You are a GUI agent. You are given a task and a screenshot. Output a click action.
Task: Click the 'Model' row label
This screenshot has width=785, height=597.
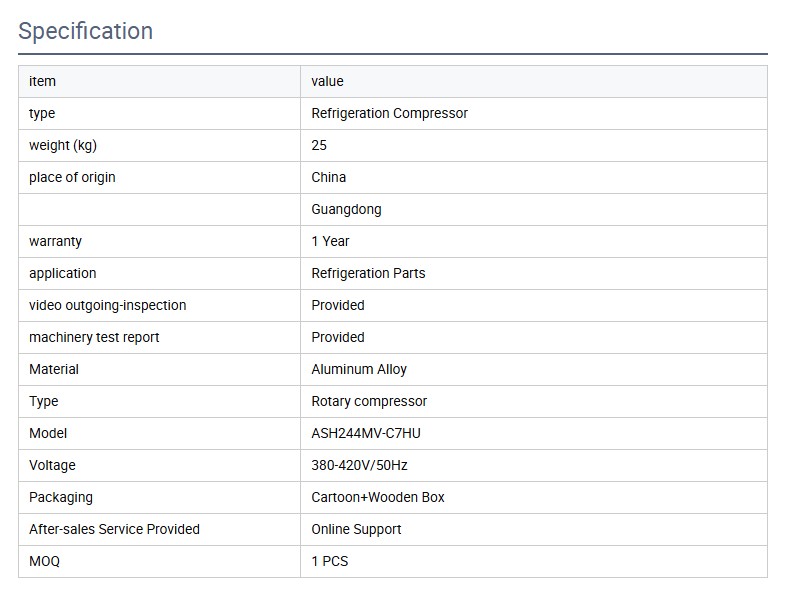coord(48,433)
